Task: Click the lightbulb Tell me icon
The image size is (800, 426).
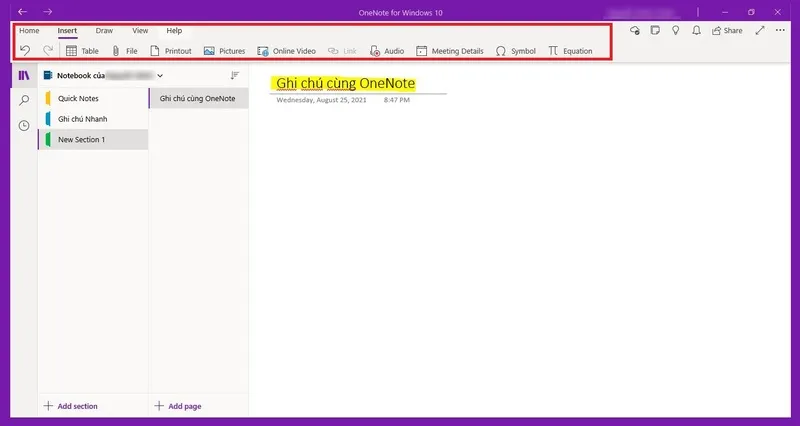Action: pyautogui.click(x=676, y=31)
